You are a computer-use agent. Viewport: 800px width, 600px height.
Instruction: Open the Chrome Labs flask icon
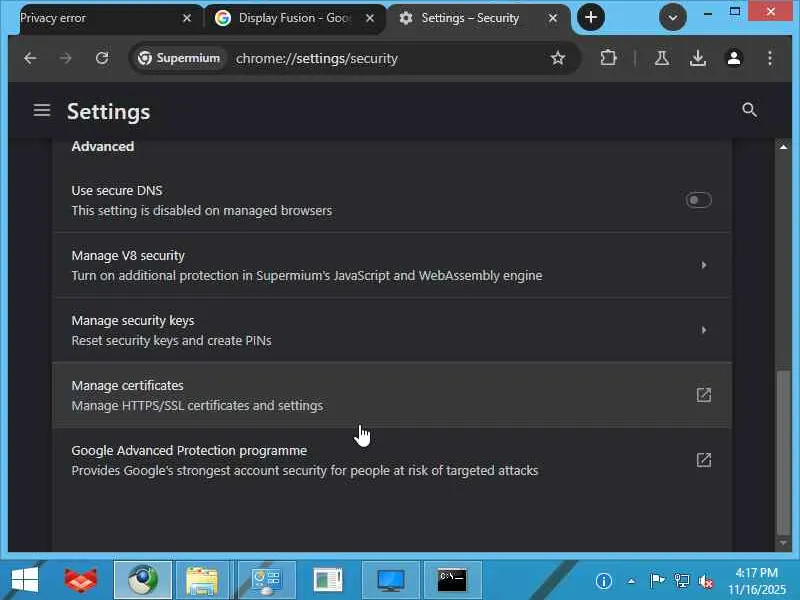(x=662, y=58)
